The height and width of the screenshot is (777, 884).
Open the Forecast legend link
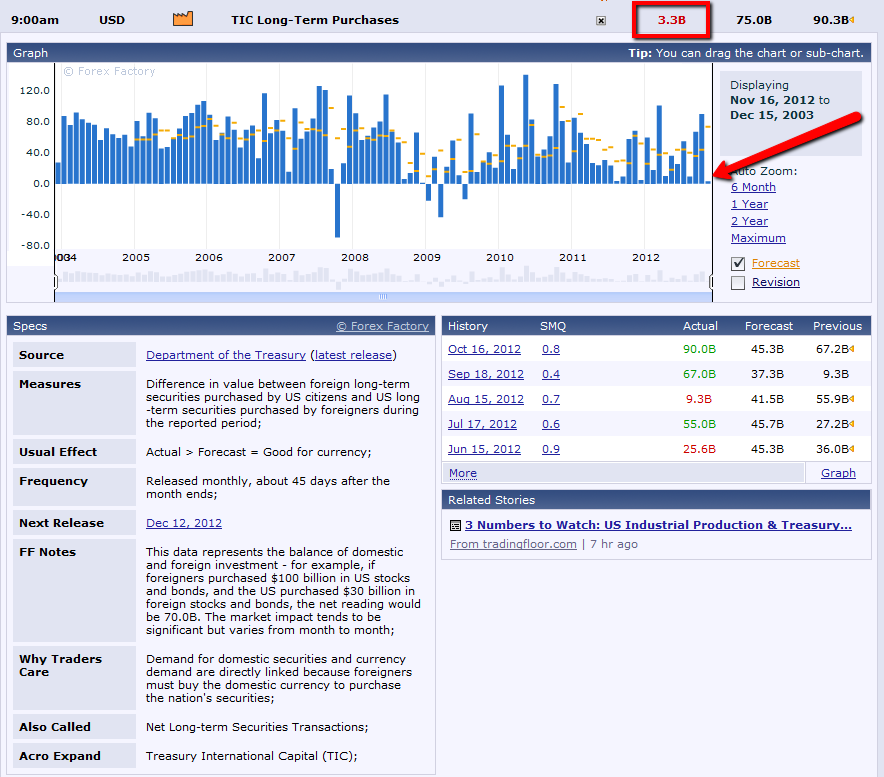tap(776, 263)
